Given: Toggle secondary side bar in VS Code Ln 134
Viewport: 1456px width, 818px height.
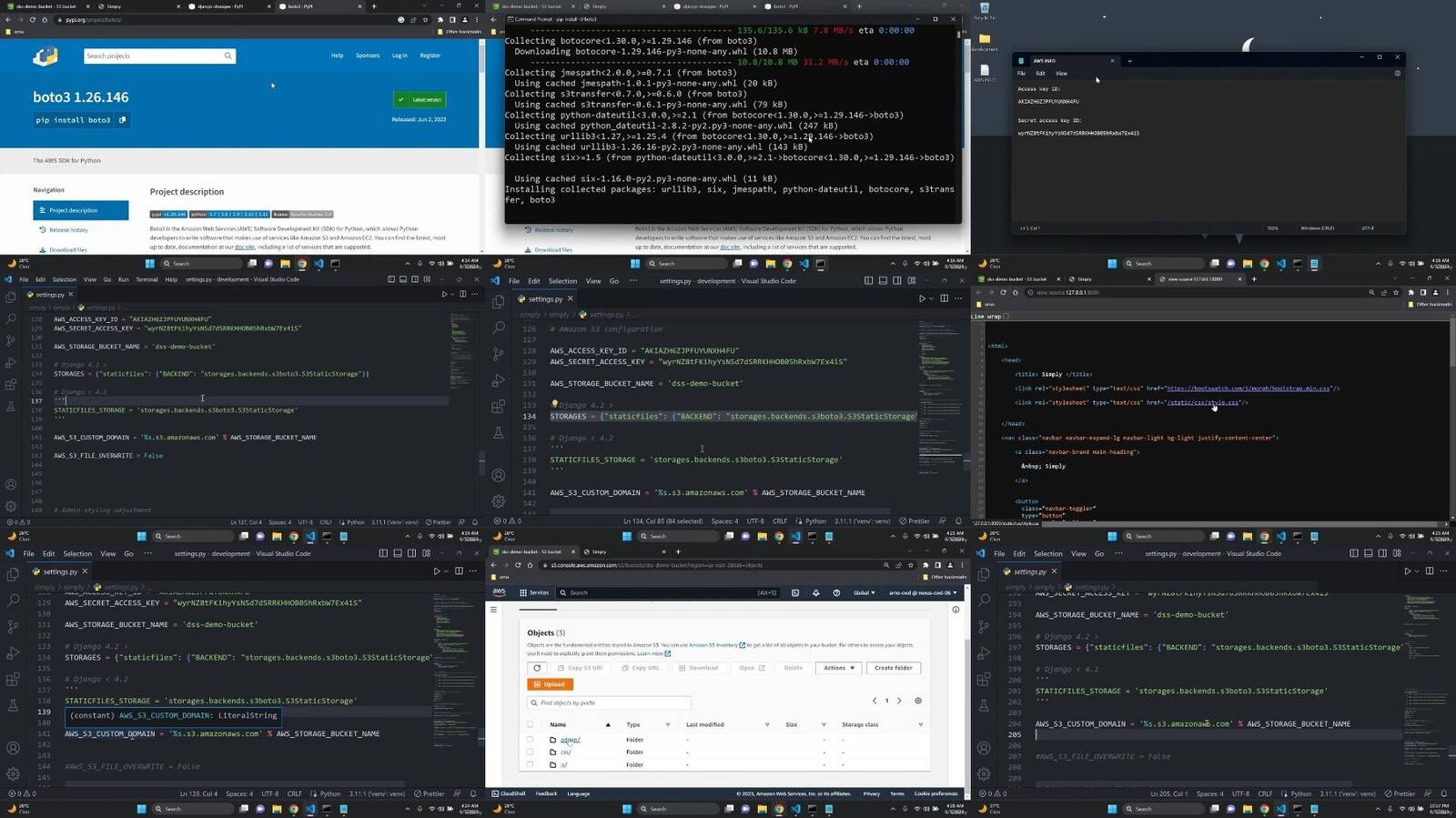Looking at the screenshot, I should coord(897,281).
